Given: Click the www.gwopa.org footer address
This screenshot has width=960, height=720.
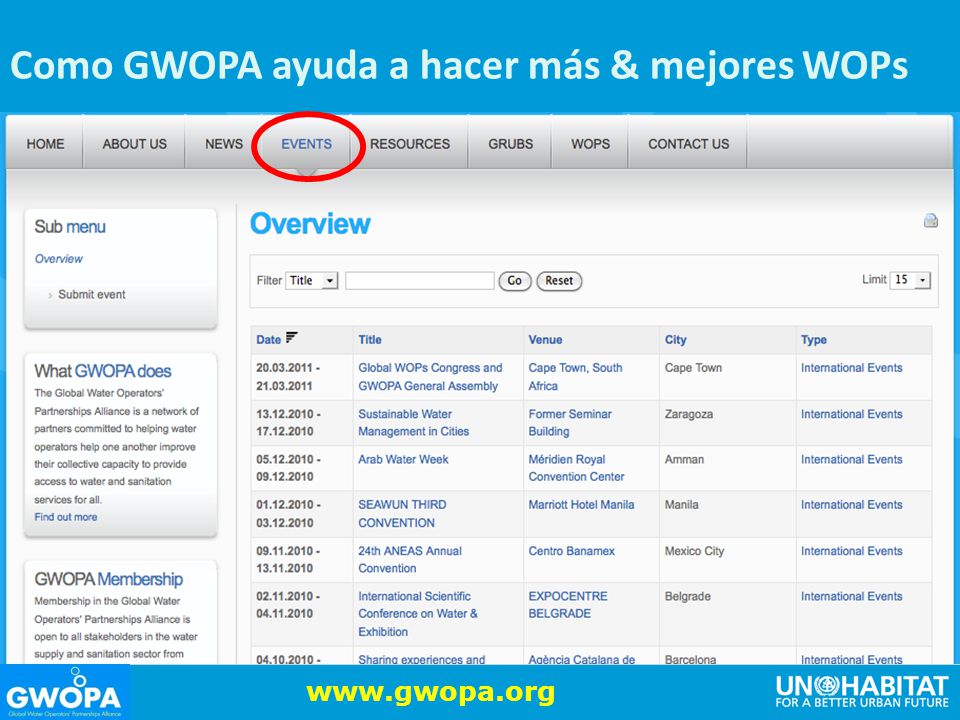Looking at the screenshot, I should click(x=430, y=692).
